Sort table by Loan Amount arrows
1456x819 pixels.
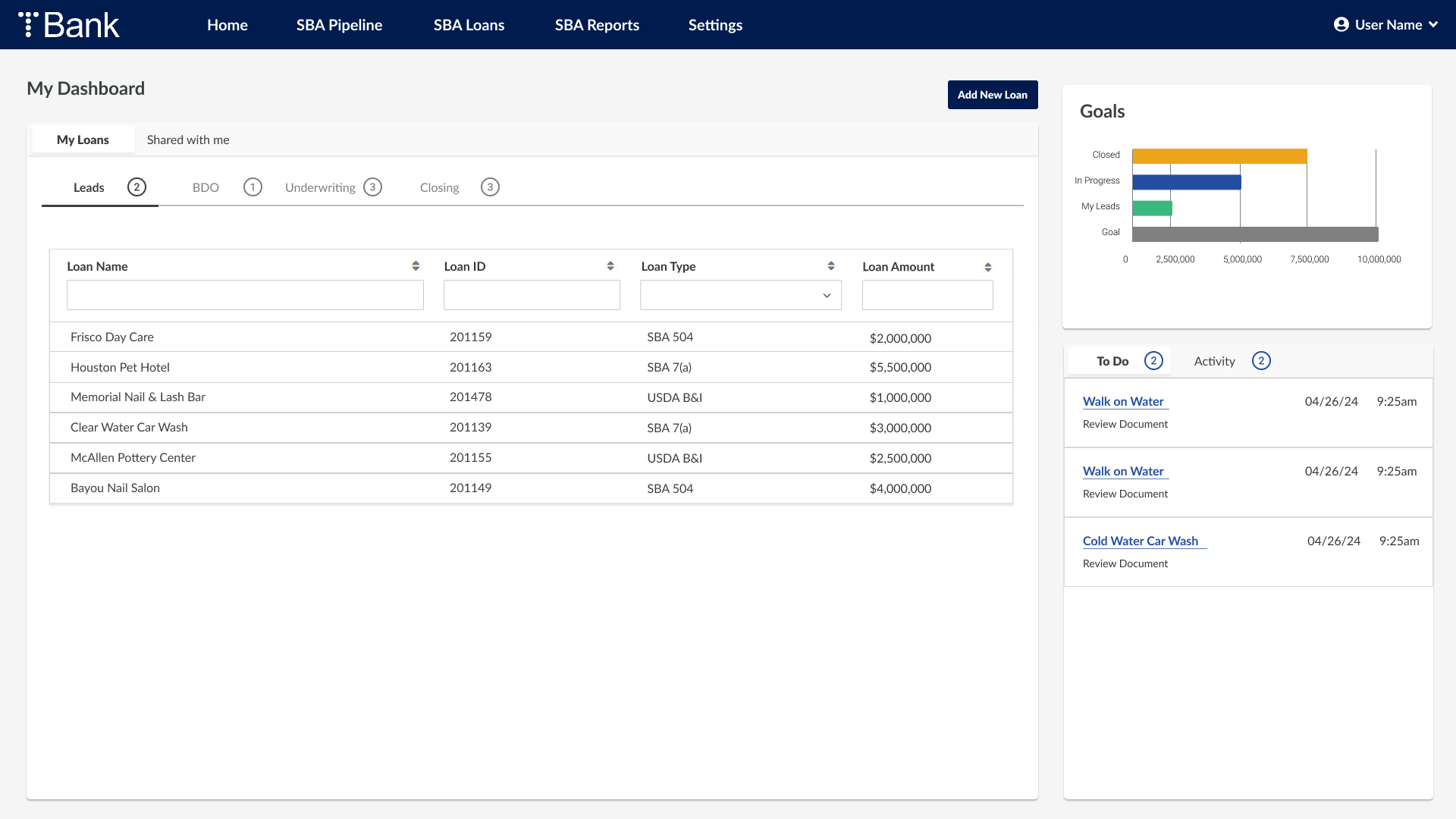tap(988, 267)
